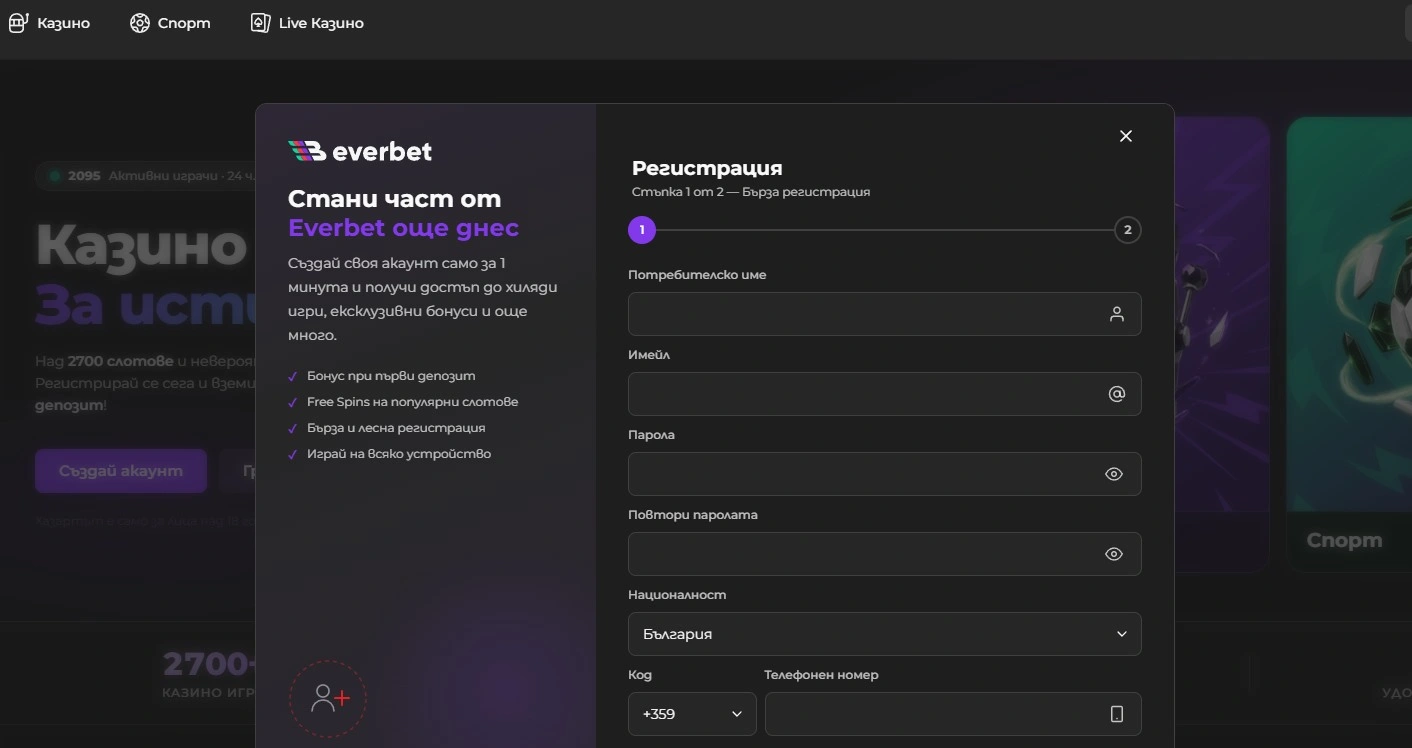Click the Създай акаунт button on background page
1412x748 pixels.
pyautogui.click(x=121, y=471)
